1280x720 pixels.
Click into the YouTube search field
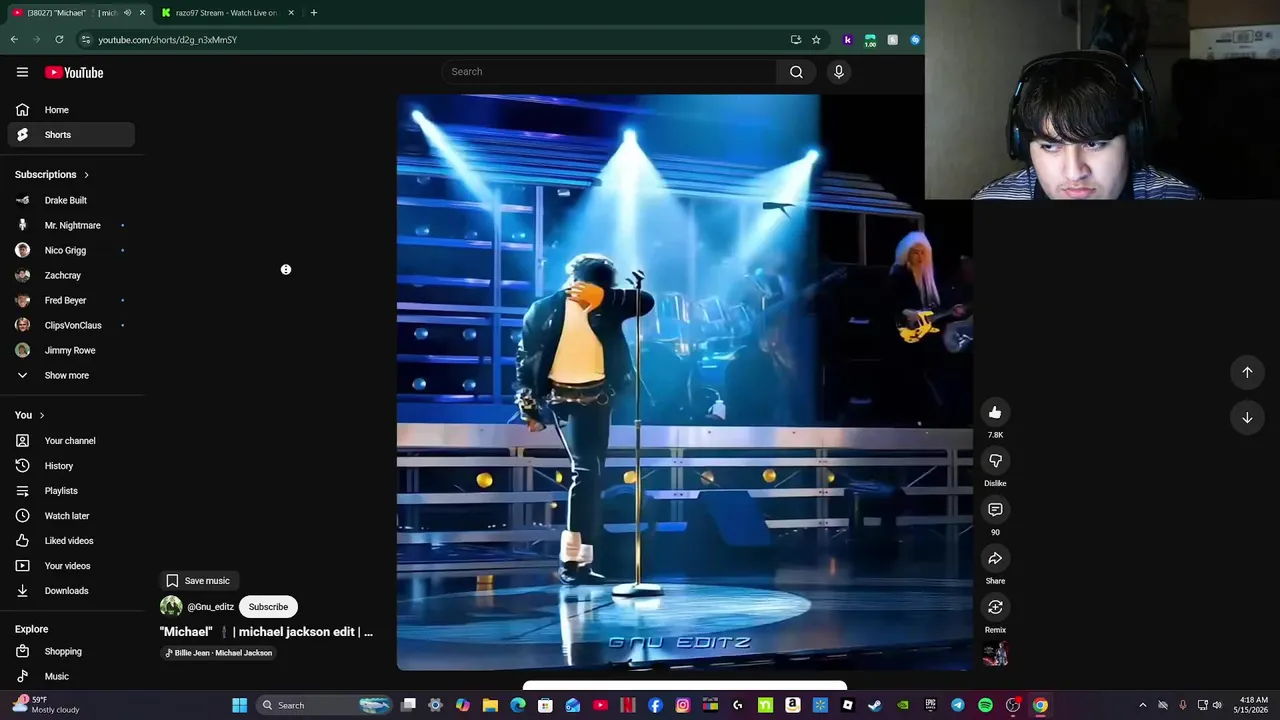pyautogui.click(x=609, y=72)
